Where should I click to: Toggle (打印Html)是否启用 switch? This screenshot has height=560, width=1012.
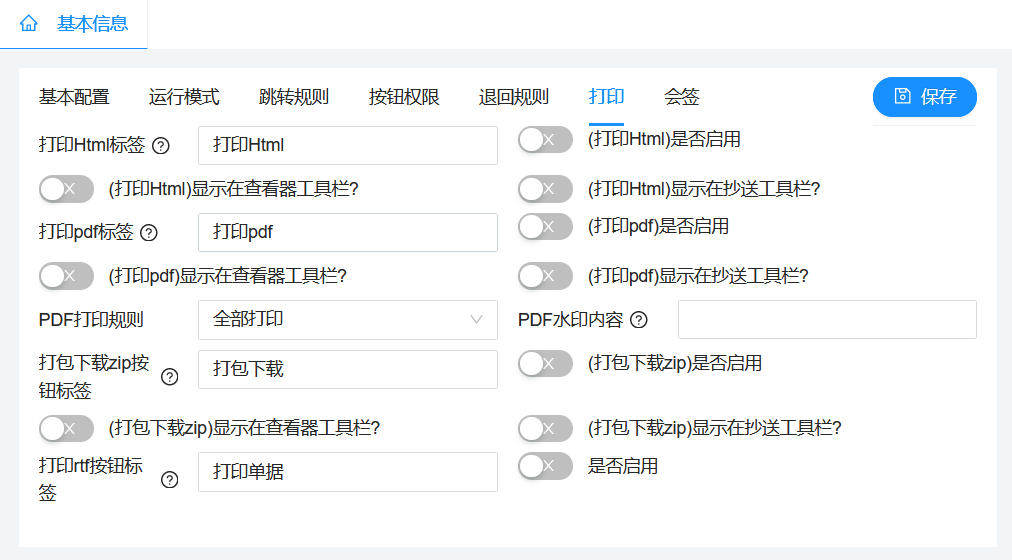[545, 139]
